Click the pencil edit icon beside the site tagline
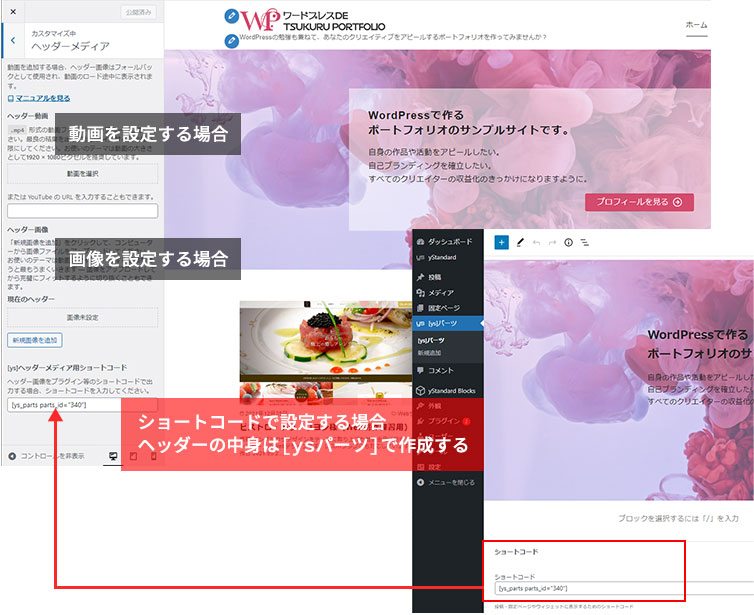The image size is (754, 615). pos(231,41)
